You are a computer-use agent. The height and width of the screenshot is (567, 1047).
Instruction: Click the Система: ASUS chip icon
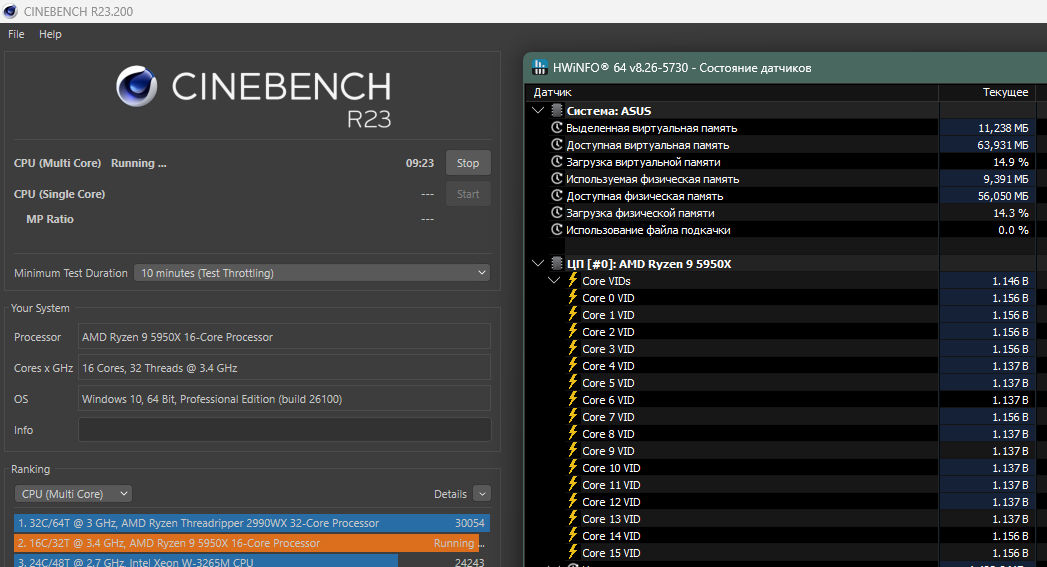(557, 111)
